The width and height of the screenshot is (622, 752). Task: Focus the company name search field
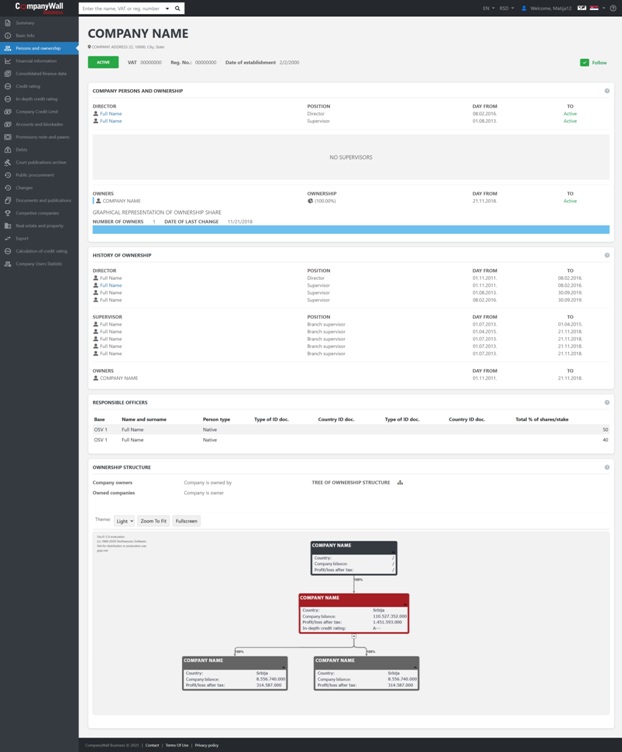pyautogui.click(x=120, y=8)
